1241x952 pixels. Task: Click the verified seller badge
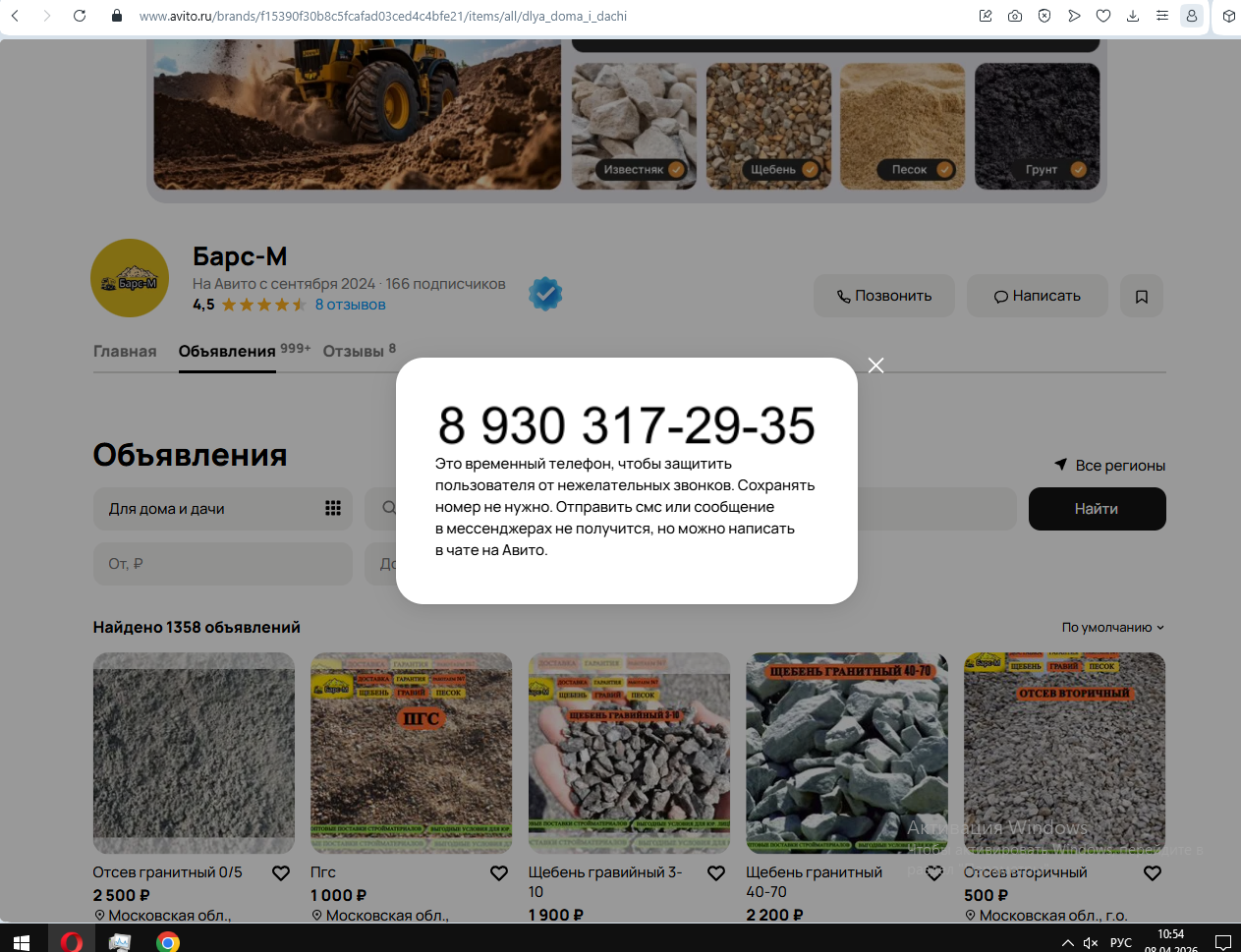[545, 294]
